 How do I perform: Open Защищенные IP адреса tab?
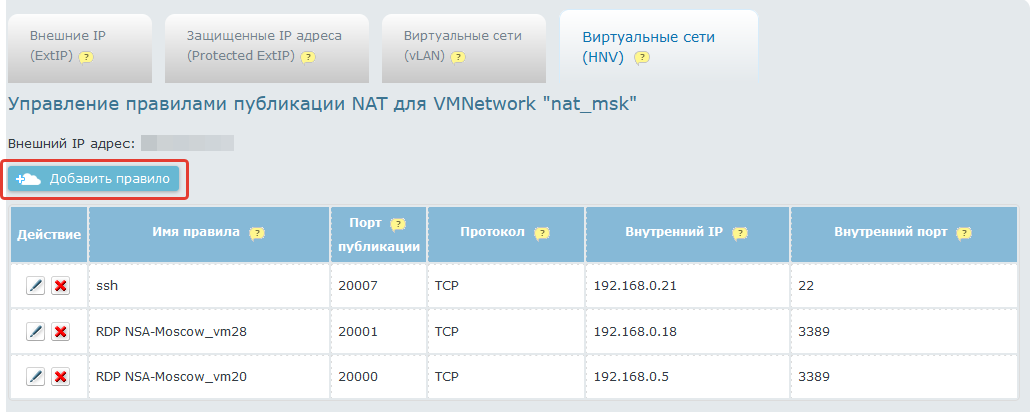click(x=264, y=45)
